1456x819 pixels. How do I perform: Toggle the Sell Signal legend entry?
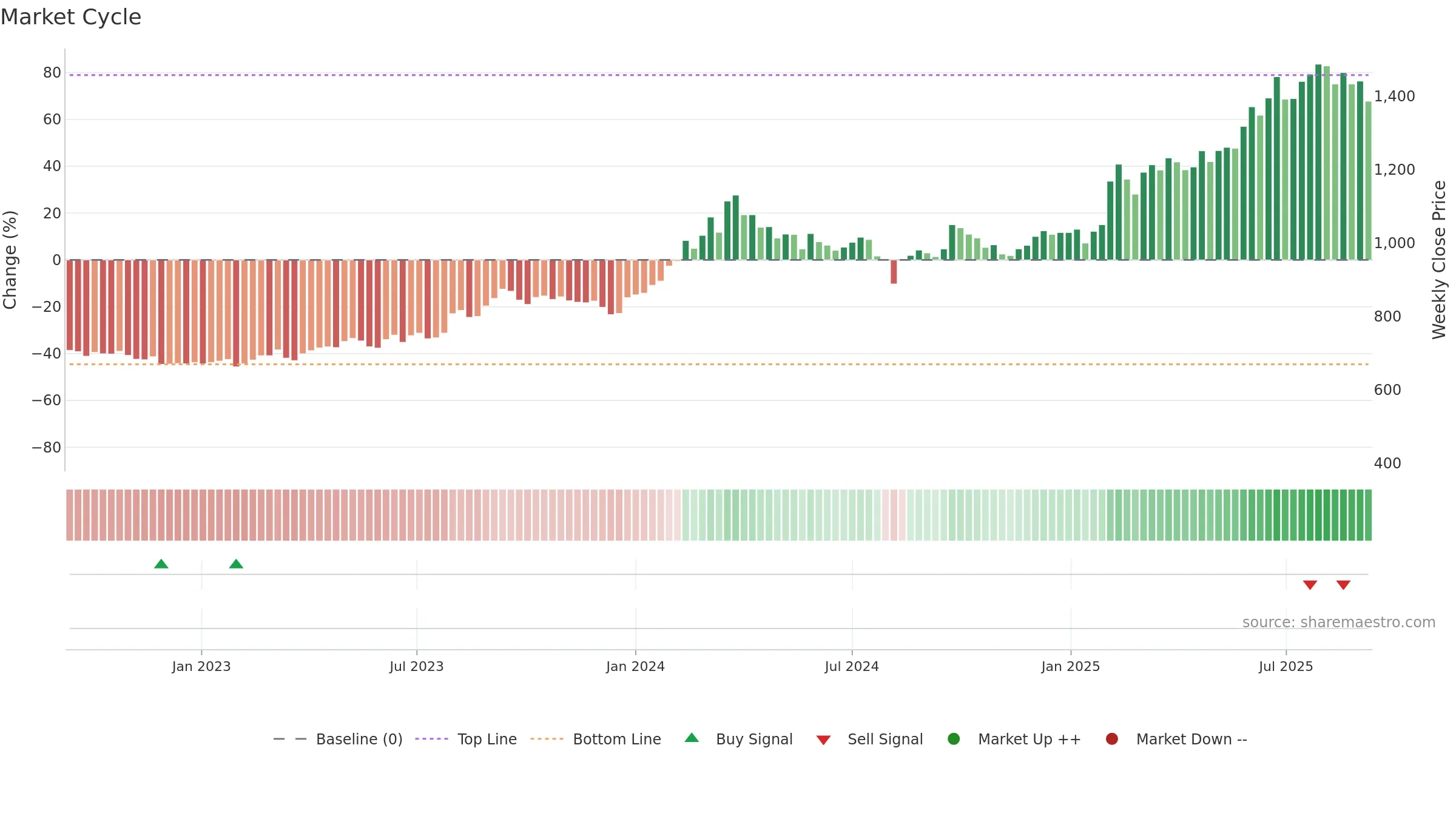click(x=869, y=739)
